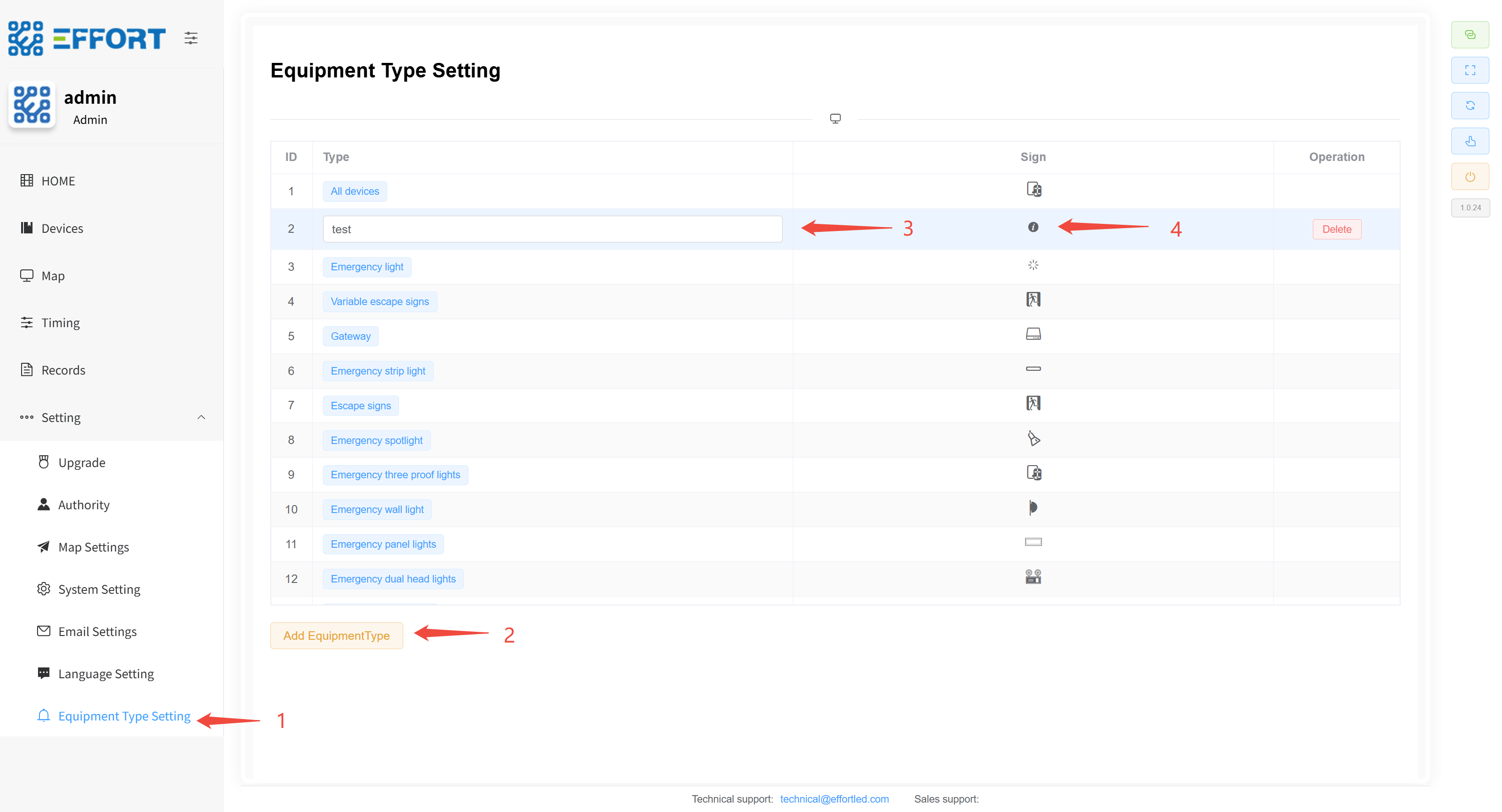Click the hand pointer icon button
The image size is (1502, 812).
[x=1469, y=141]
